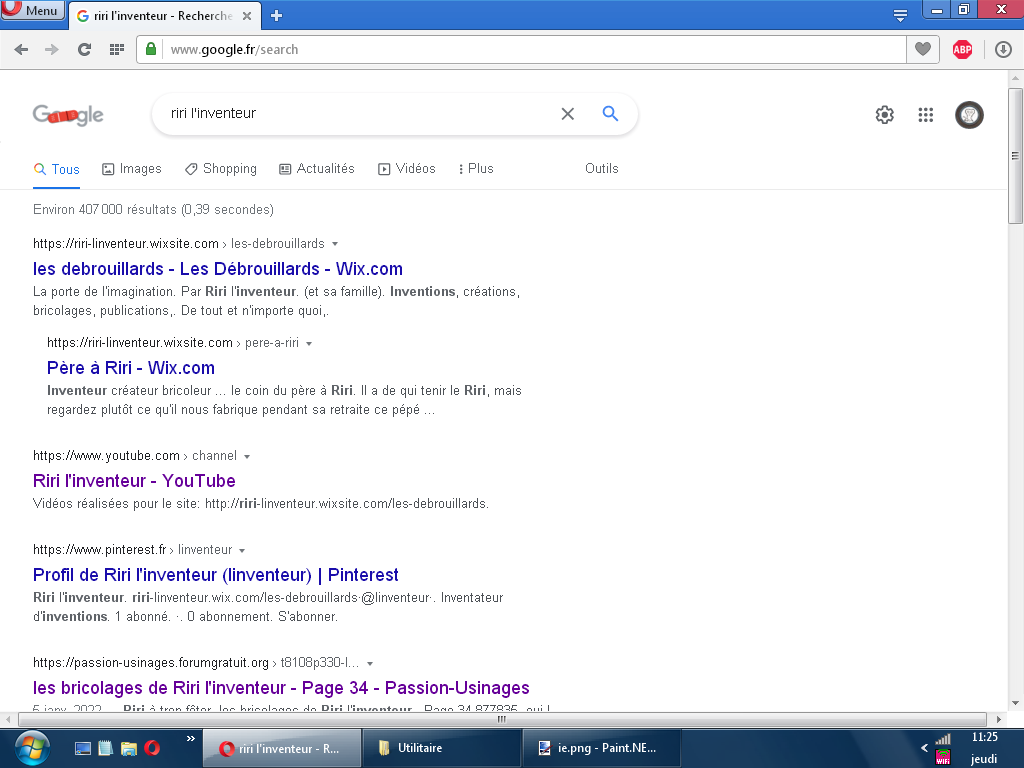This screenshot has height=768, width=1024.
Task: Bookmark page with the heart icon
Action: (923, 49)
